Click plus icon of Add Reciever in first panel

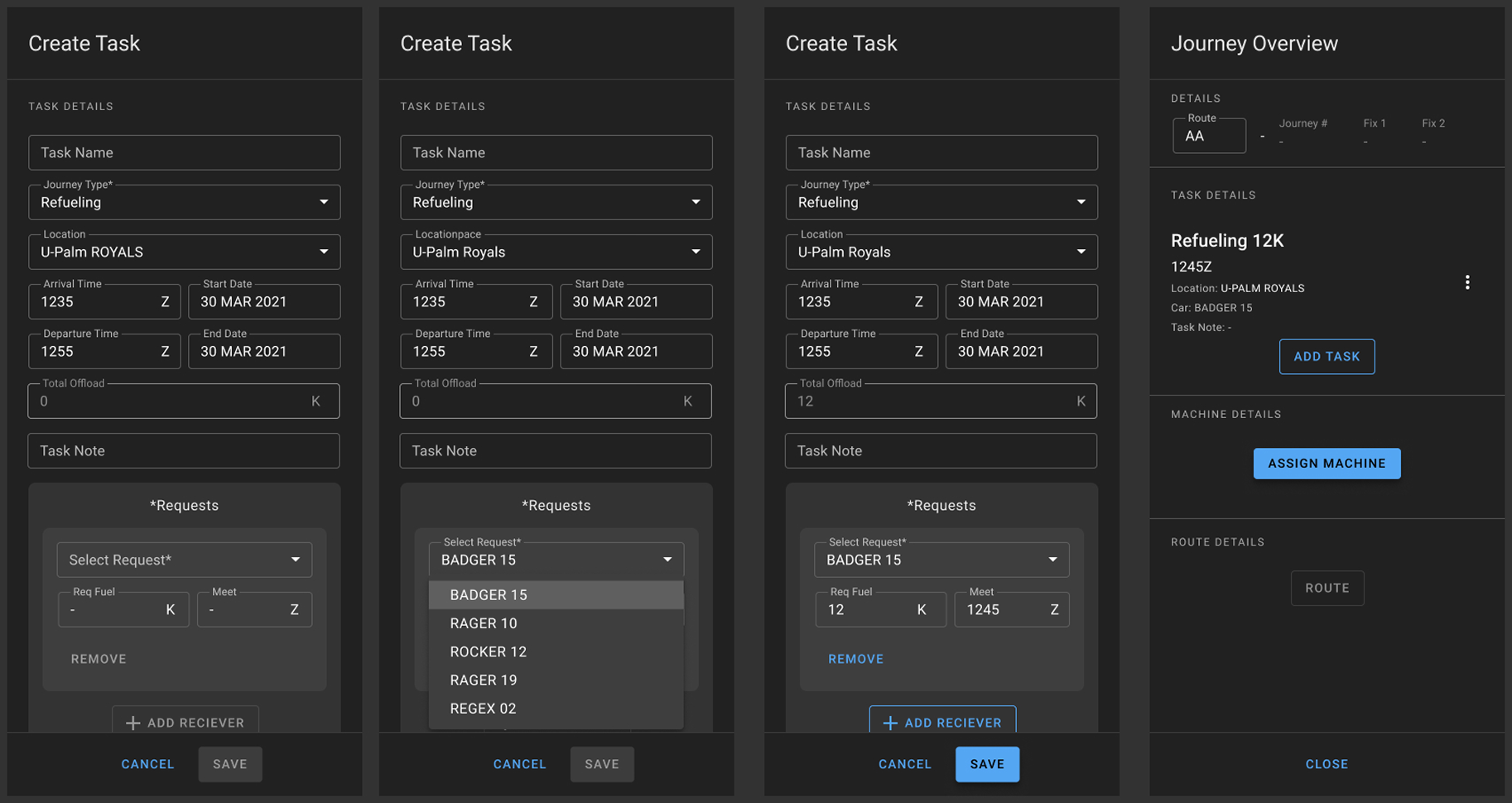point(132,723)
